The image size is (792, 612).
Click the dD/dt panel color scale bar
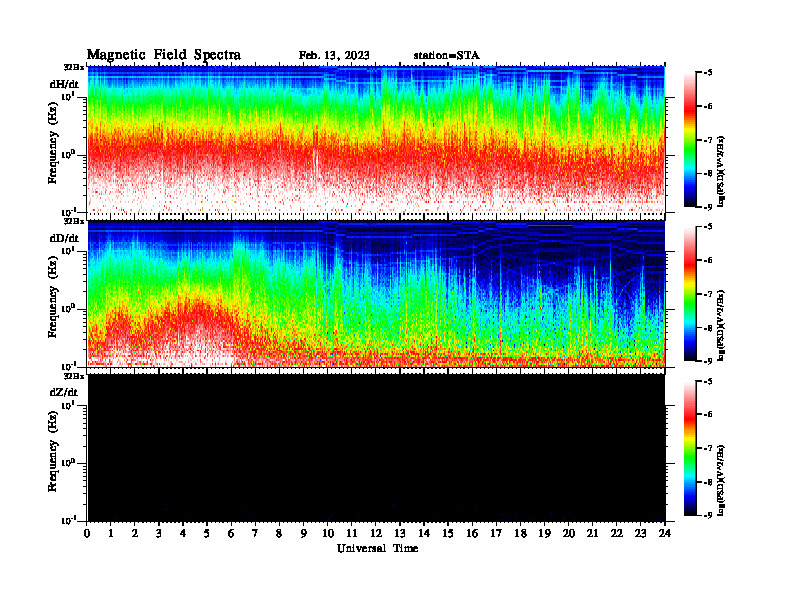coord(690,294)
